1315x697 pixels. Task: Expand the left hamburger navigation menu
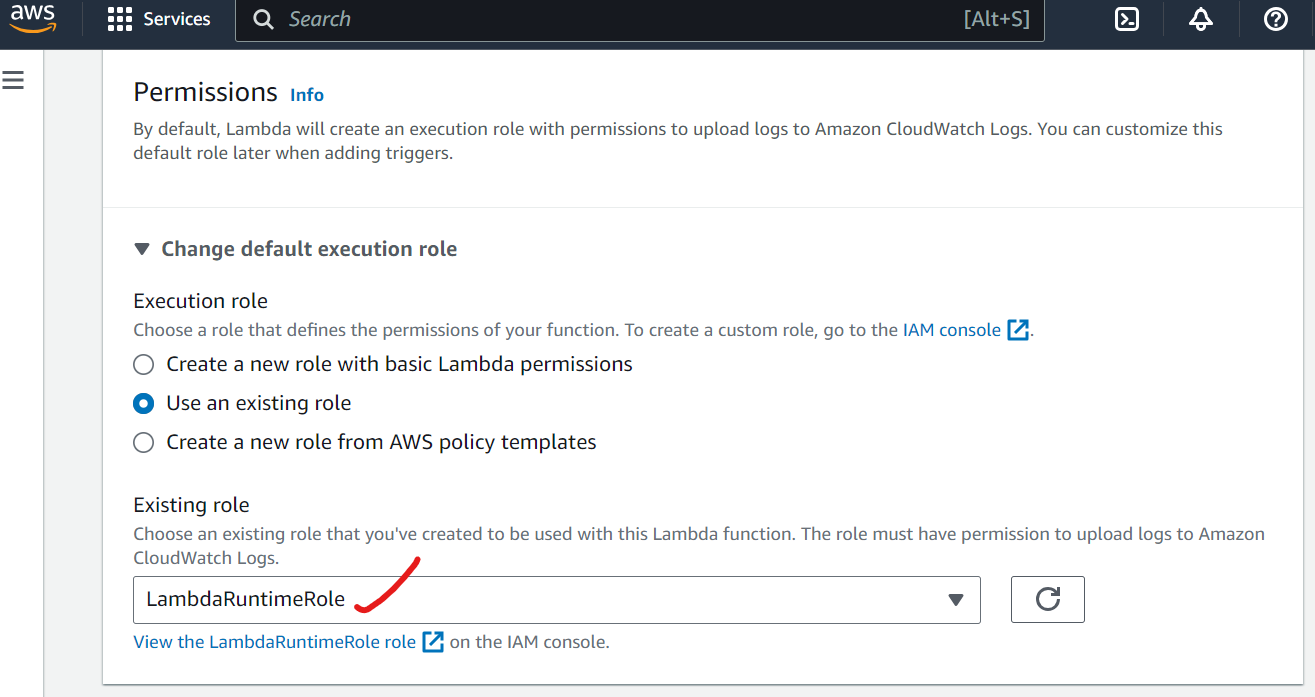click(13, 80)
